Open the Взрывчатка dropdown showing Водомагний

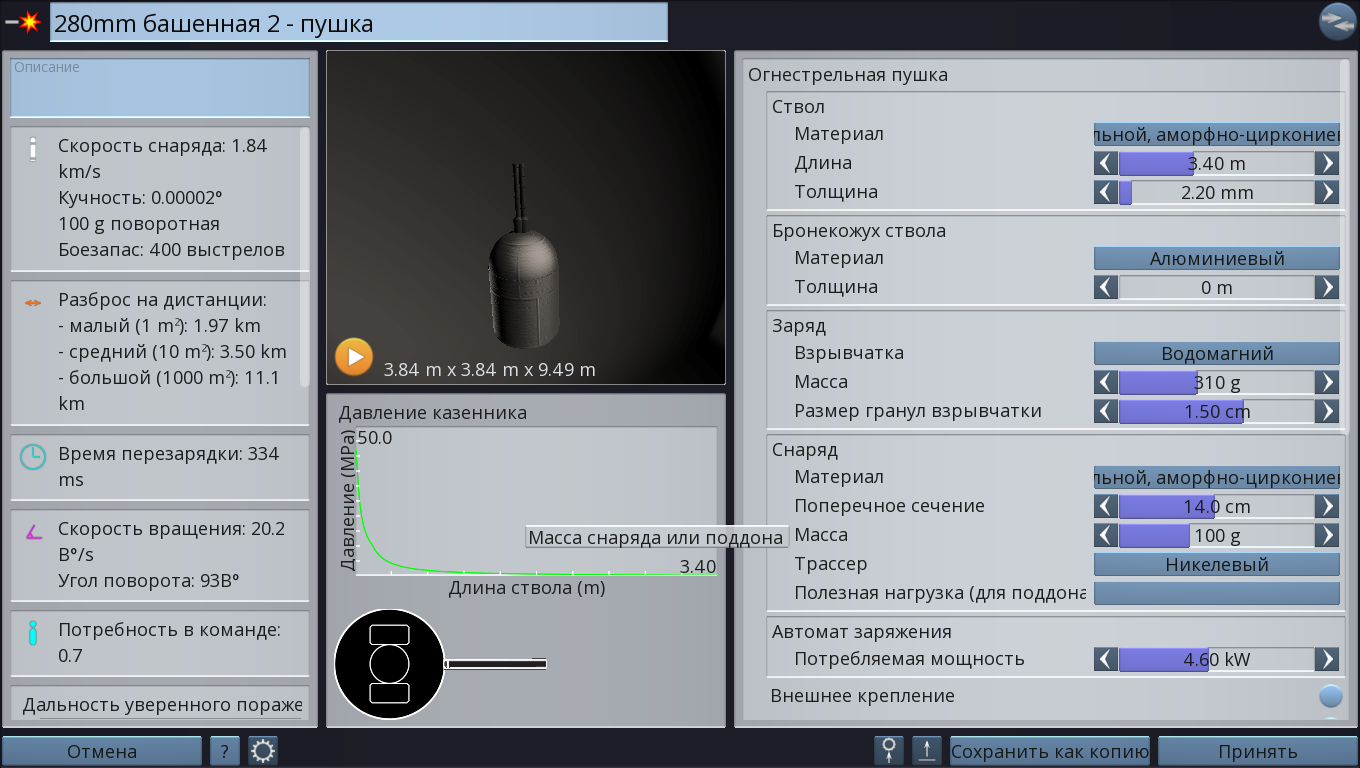tap(1216, 353)
